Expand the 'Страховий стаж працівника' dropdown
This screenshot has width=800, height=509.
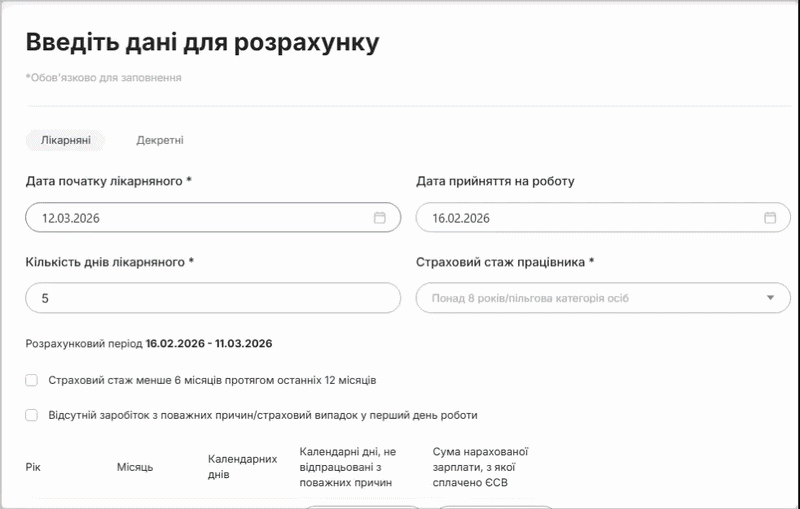coord(595,298)
